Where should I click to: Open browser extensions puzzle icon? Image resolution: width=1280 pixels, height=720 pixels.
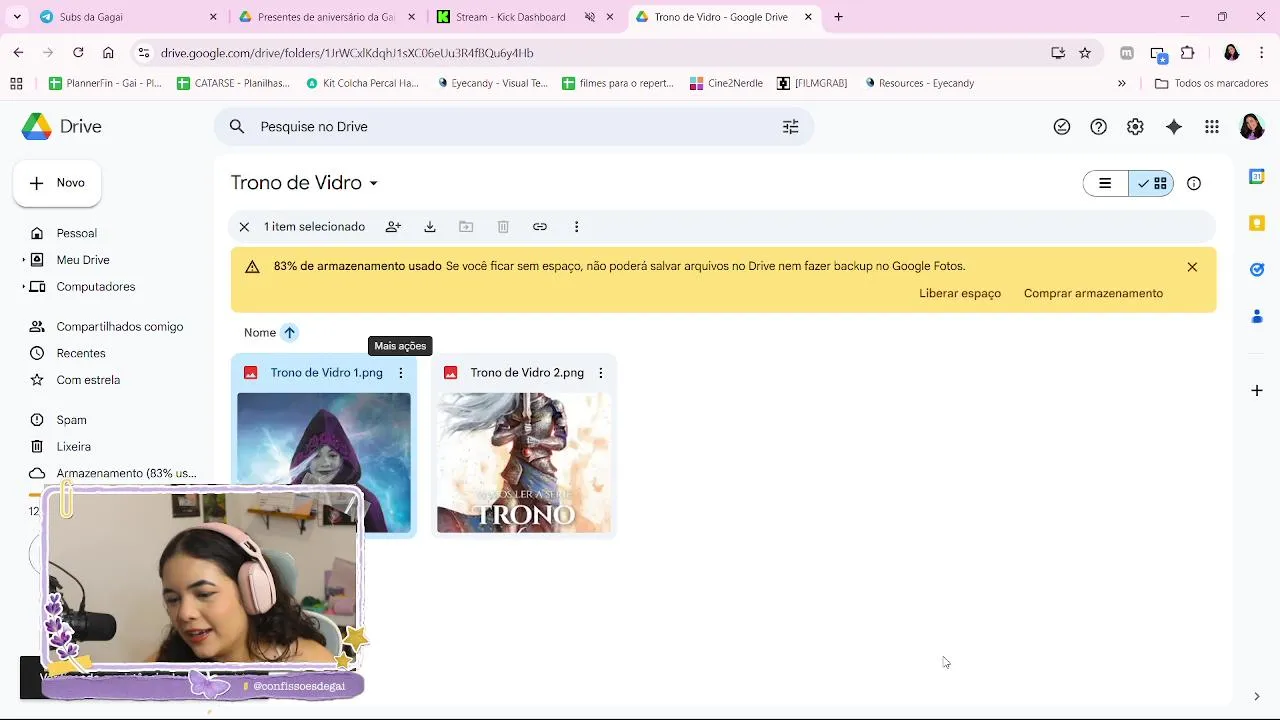click(1188, 53)
